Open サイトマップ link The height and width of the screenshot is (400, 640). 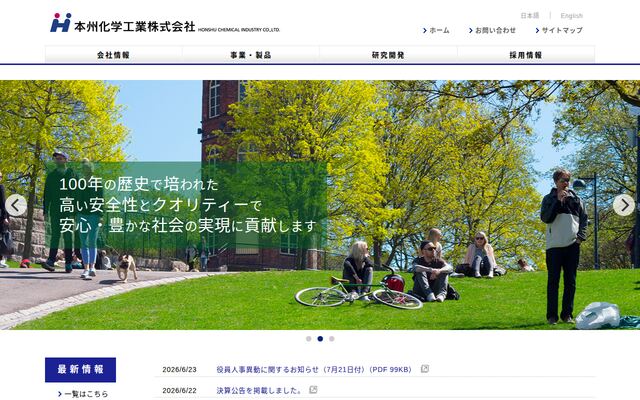click(559, 30)
